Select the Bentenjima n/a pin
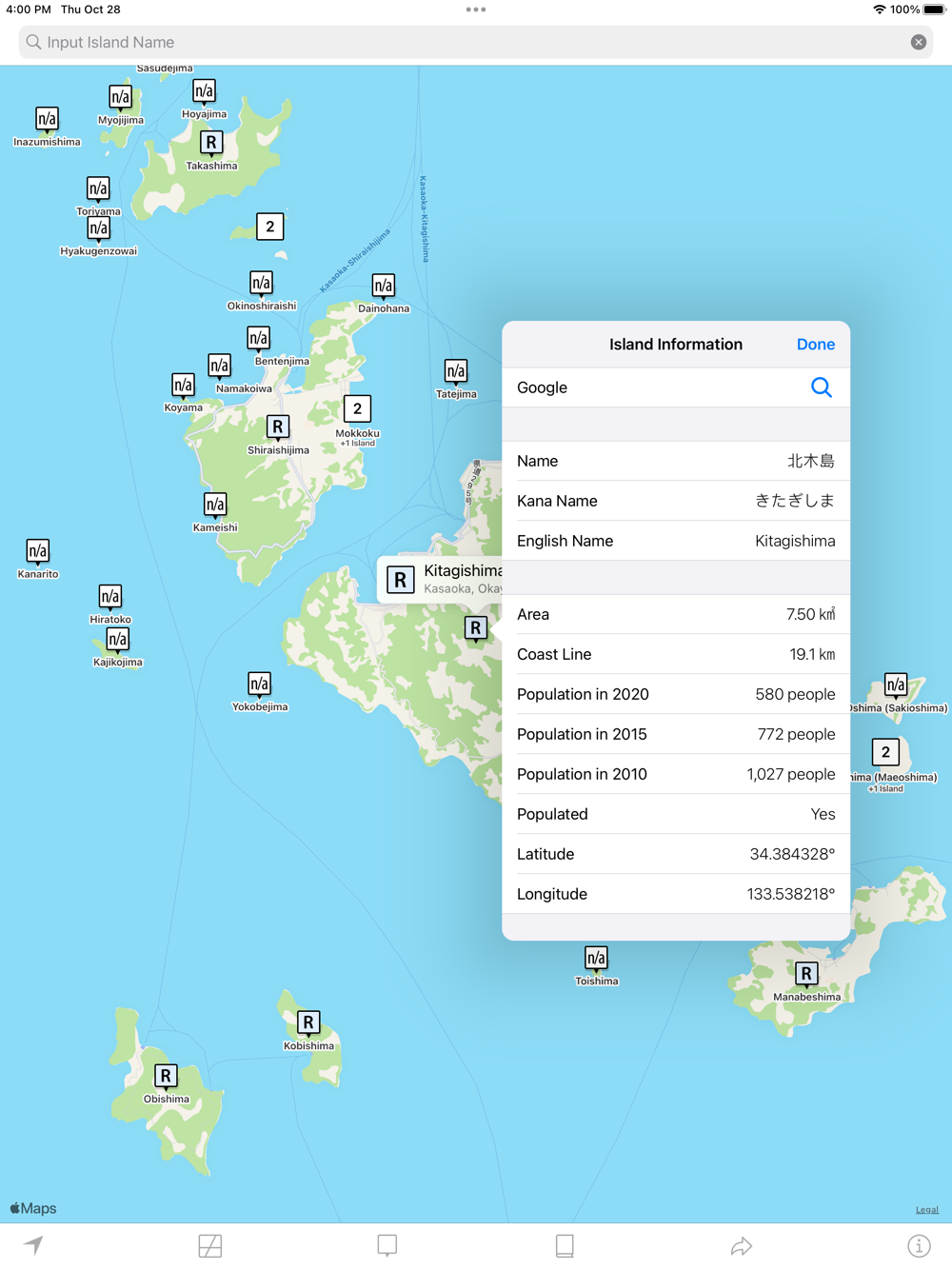Screen dimensions: 952x1270 tap(258, 339)
